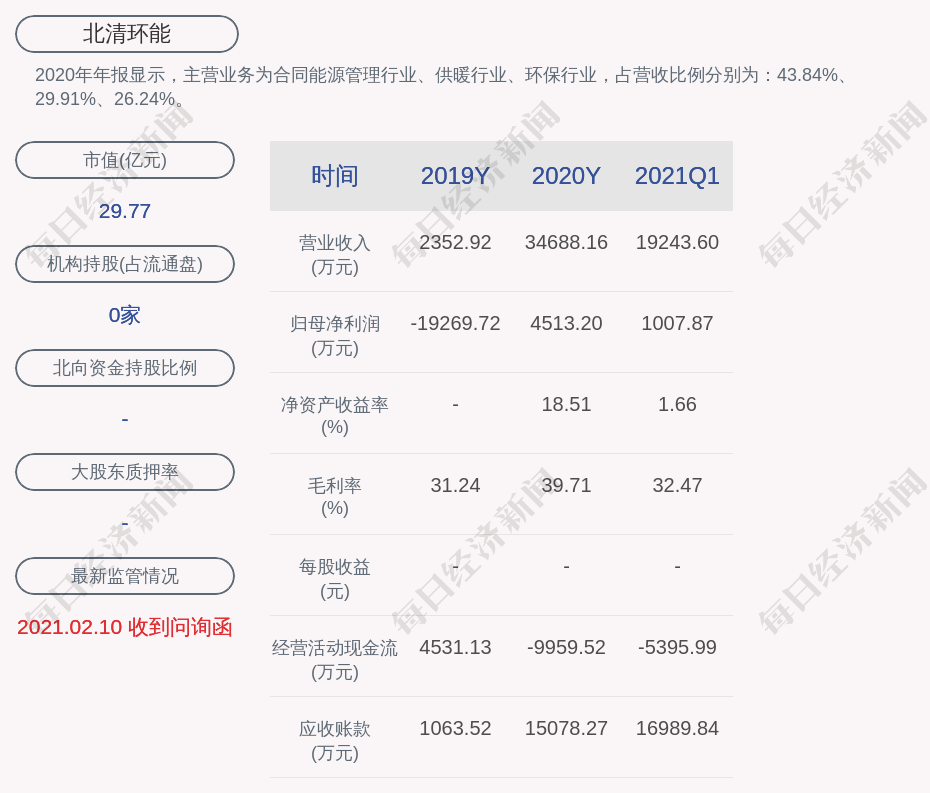Click the receivables value 1063.52
This screenshot has height=793, width=930.
455,728
